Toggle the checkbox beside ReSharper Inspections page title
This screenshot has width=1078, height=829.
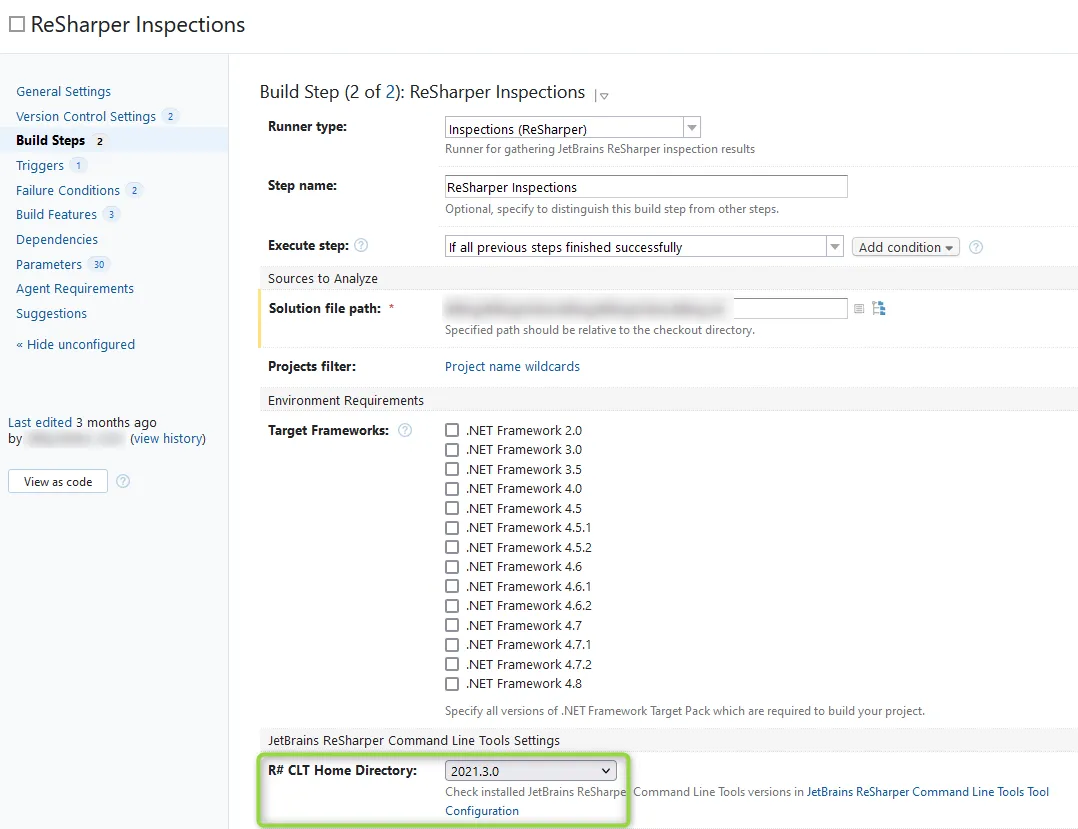pos(17,25)
